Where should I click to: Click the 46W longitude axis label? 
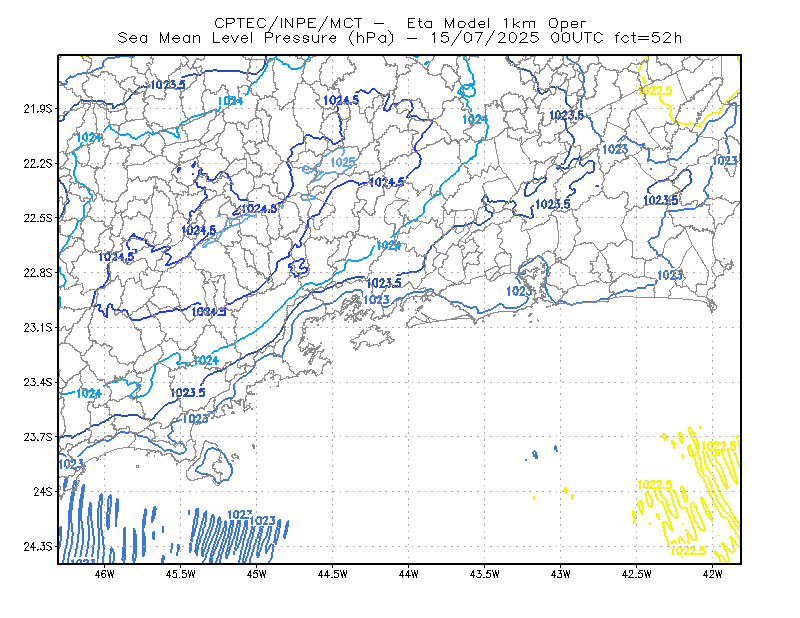pyautogui.click(x=105, y=574)
